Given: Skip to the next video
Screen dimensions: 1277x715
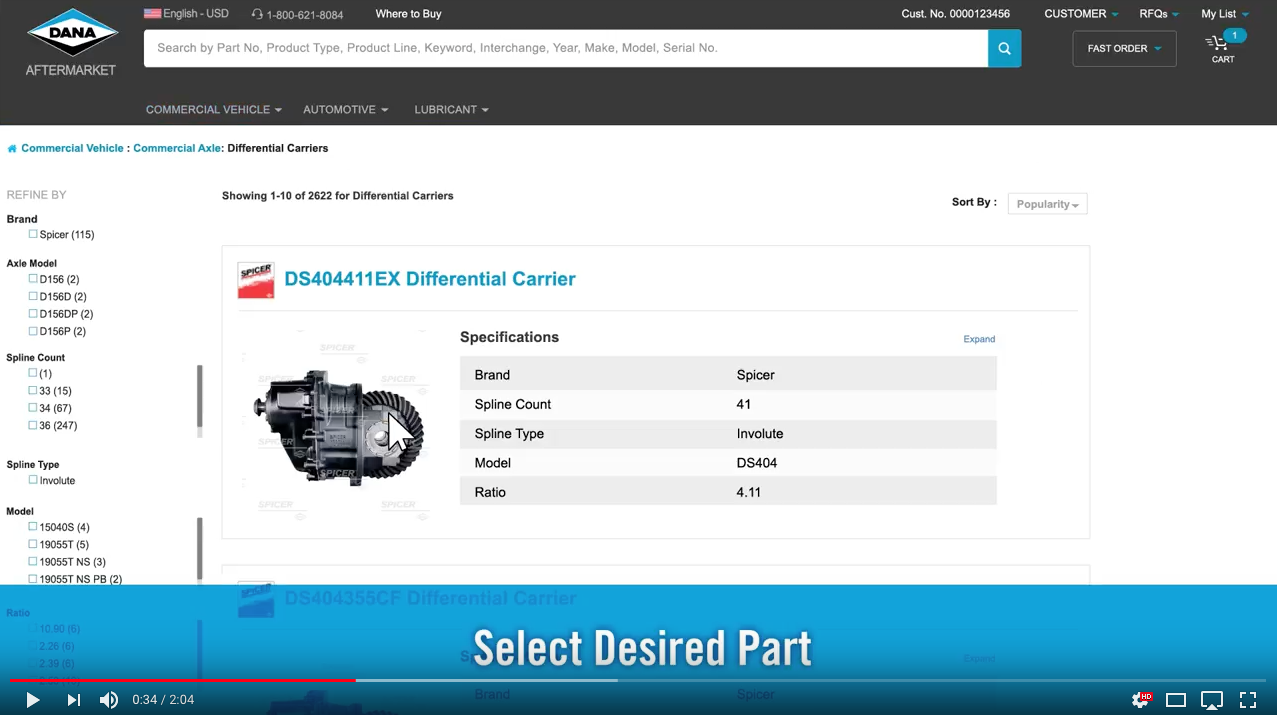Looking at the screenshot, I should coord(72,699).
